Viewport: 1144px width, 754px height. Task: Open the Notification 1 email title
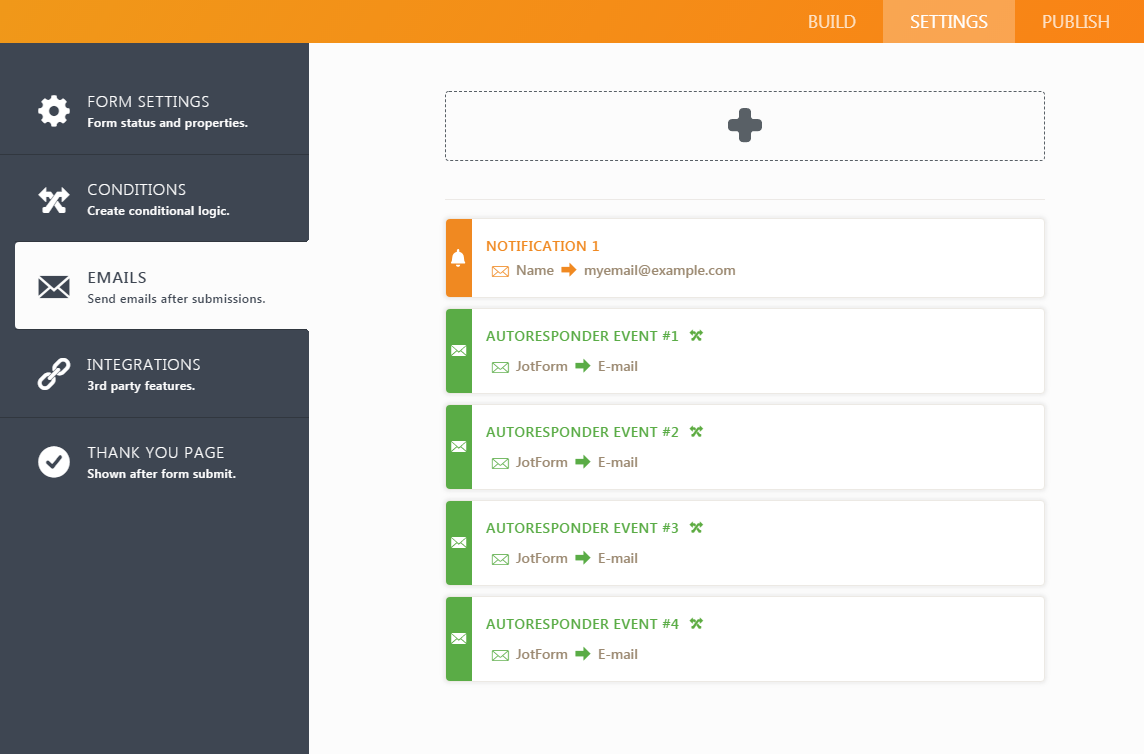[542, 246]
